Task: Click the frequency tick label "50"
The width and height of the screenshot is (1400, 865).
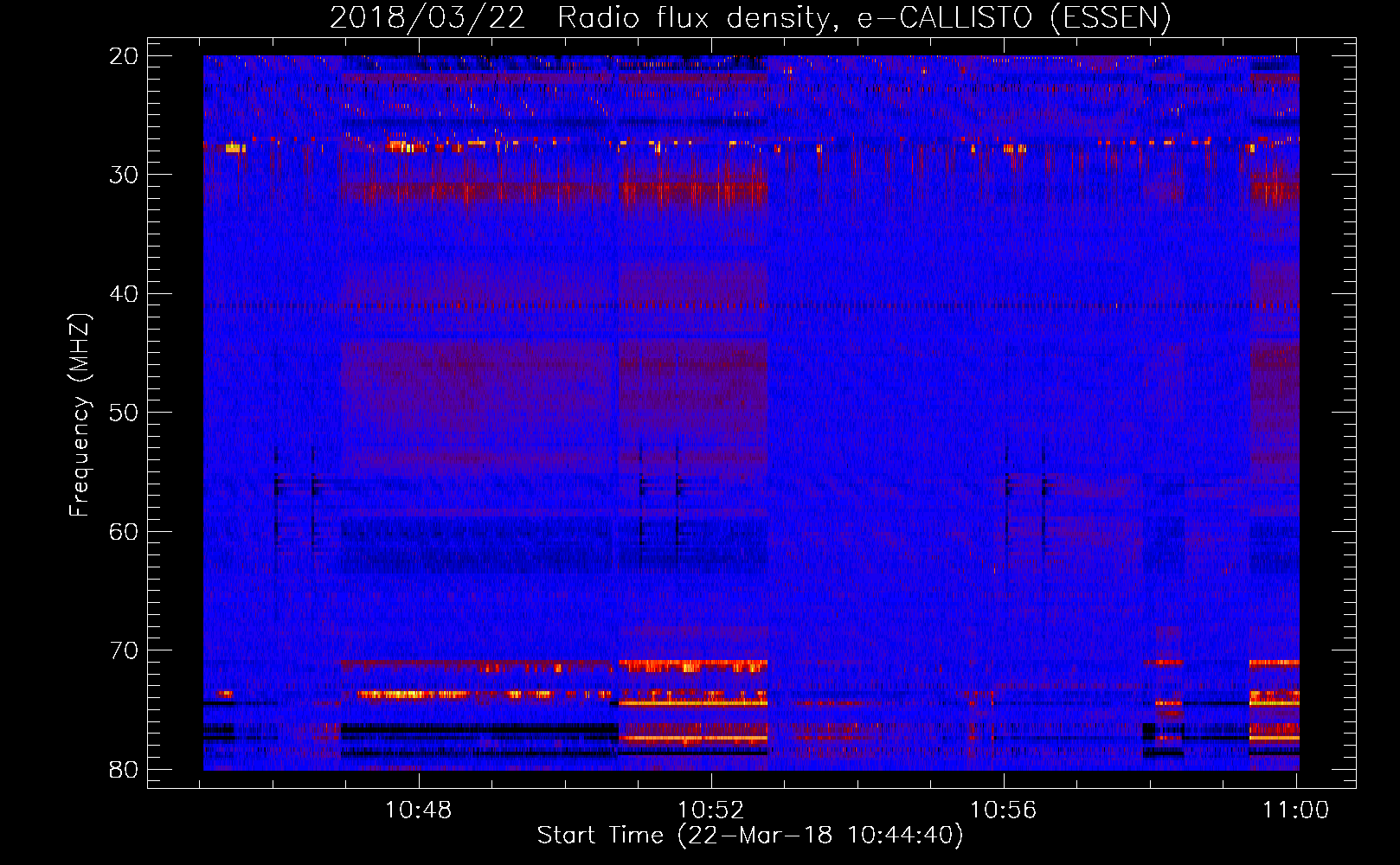Action: pos(125,413)
